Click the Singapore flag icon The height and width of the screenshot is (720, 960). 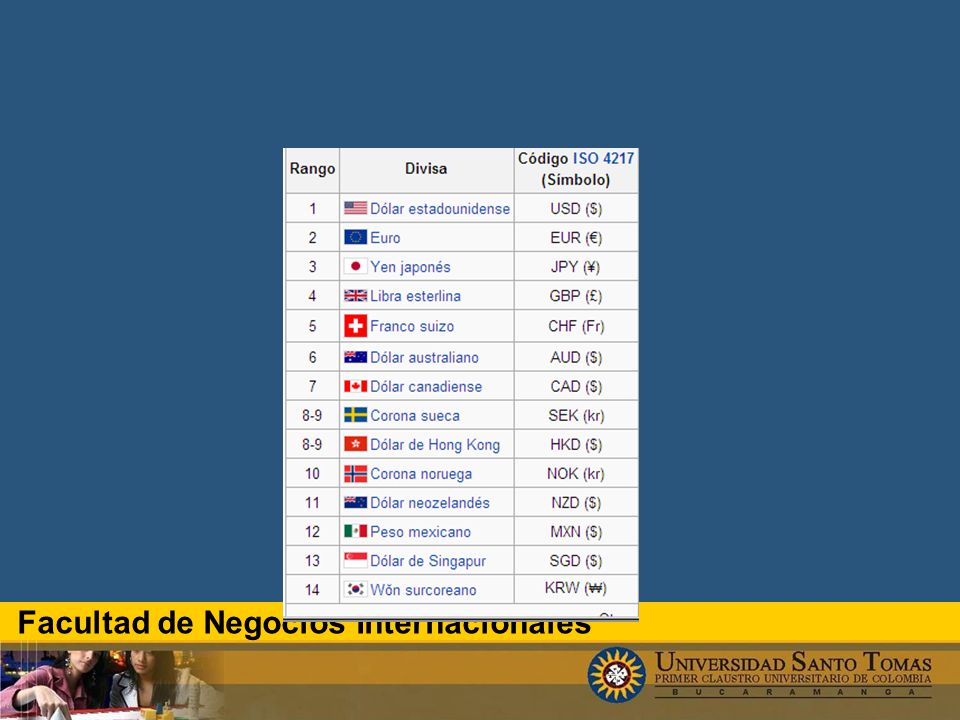click(355, 560)
